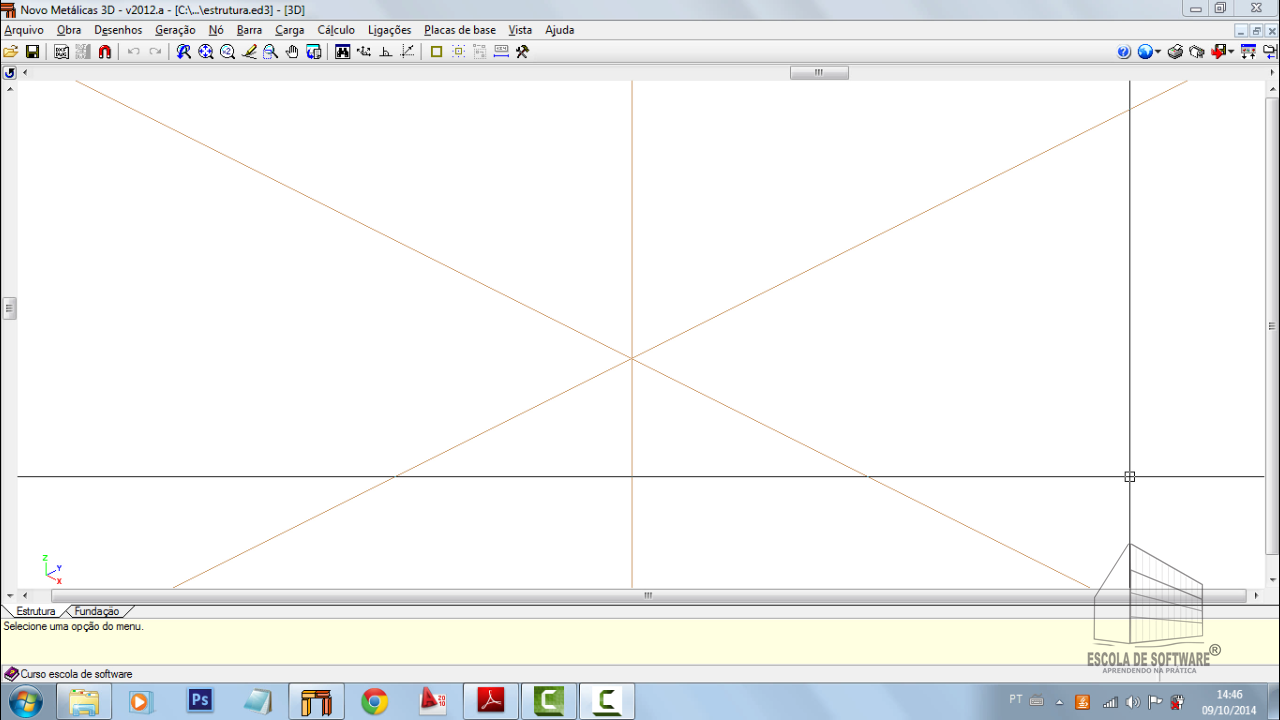Save the project with the floppy disk icon

tap(32, 52)
